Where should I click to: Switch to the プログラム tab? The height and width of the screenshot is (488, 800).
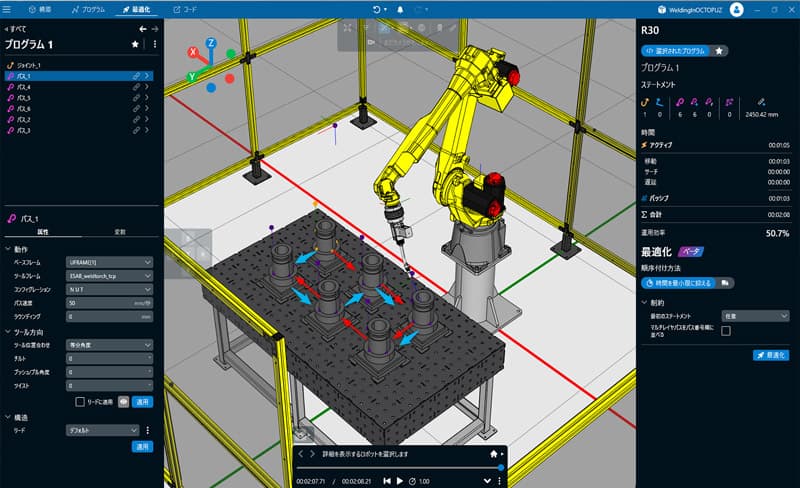pyautogui.click(x=88, y=9)
